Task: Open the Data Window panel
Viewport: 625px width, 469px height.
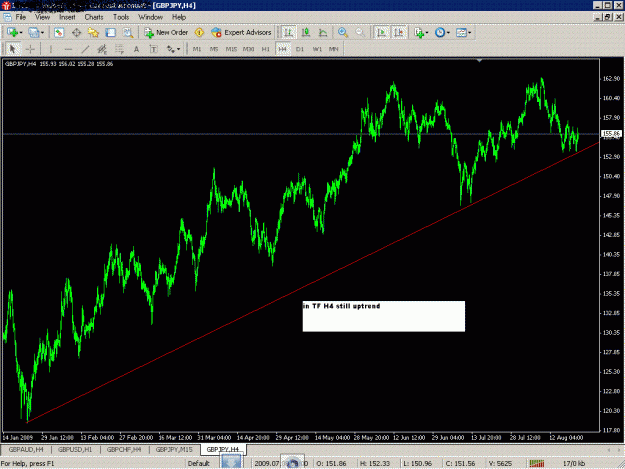Action: click(x=76, y=32)
